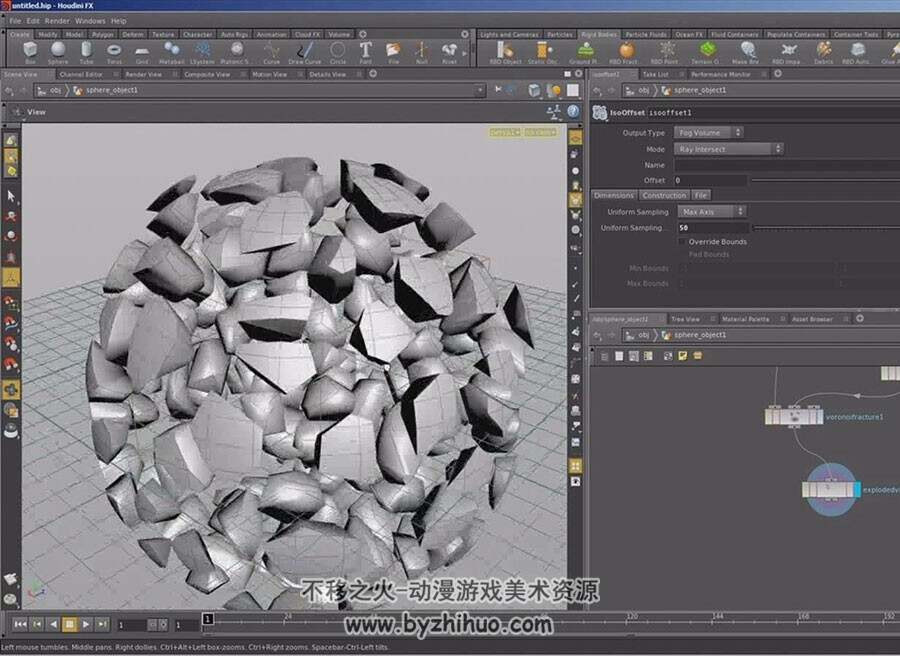Image resolution: width=900 pixels, height=656 pixels.
Task: Open the Help menu
Action: (x=119, y=21)
